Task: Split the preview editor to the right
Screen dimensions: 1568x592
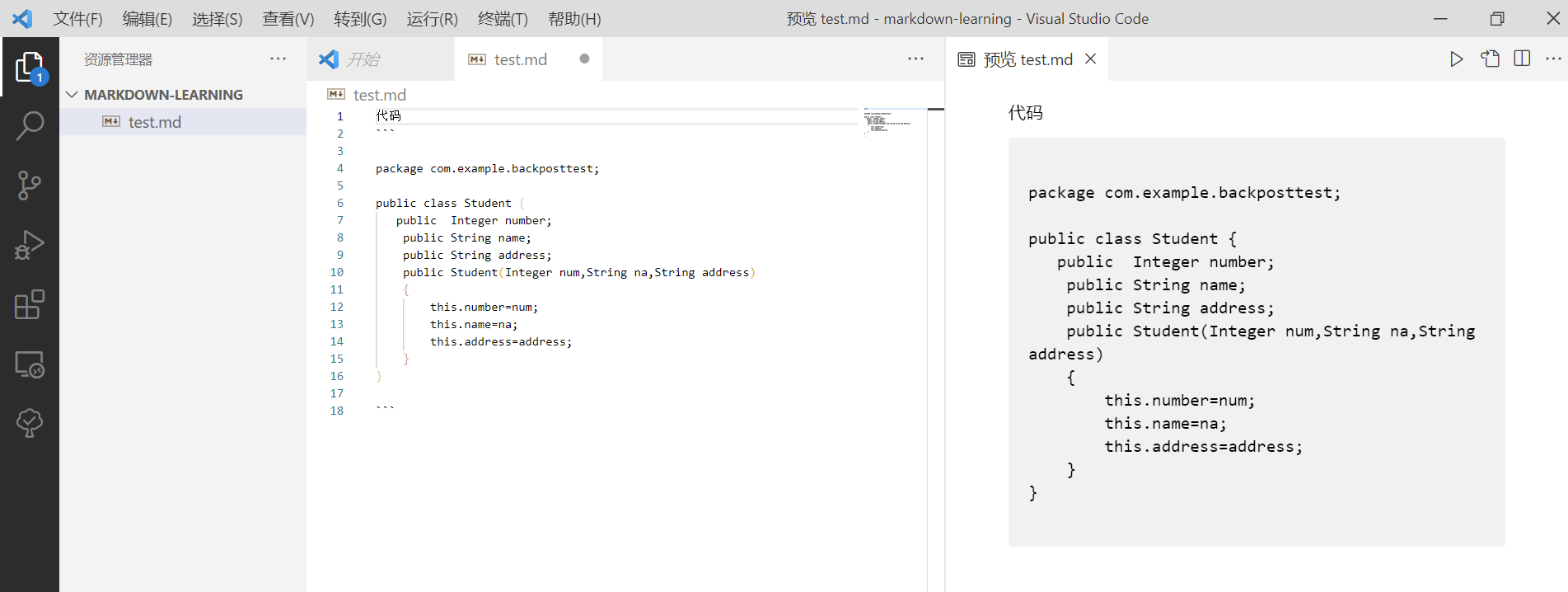Action: click(1522, 59)
